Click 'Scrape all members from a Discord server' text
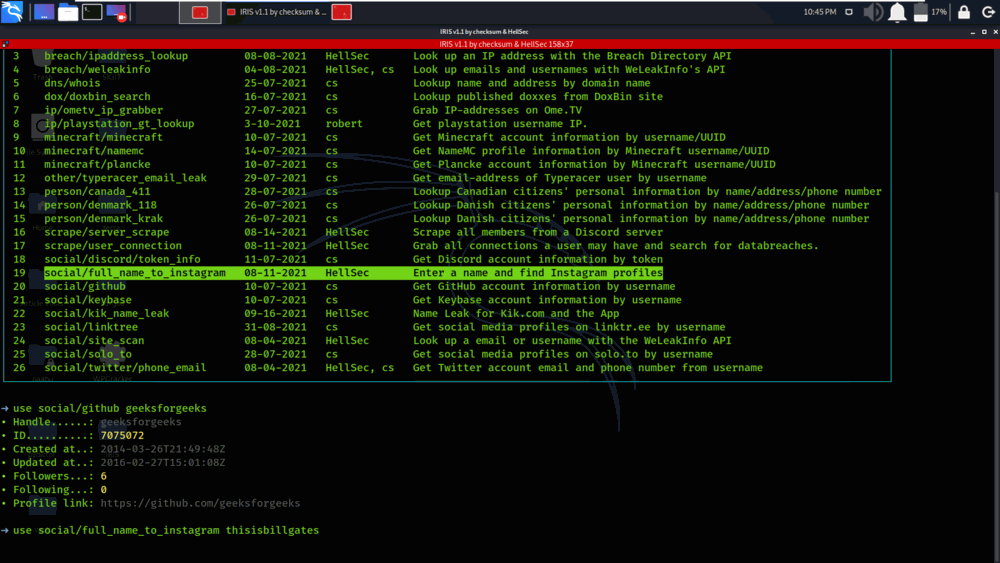Image resolution: width=1000 pixels, height=563 pixels. [x=538, y=232]
